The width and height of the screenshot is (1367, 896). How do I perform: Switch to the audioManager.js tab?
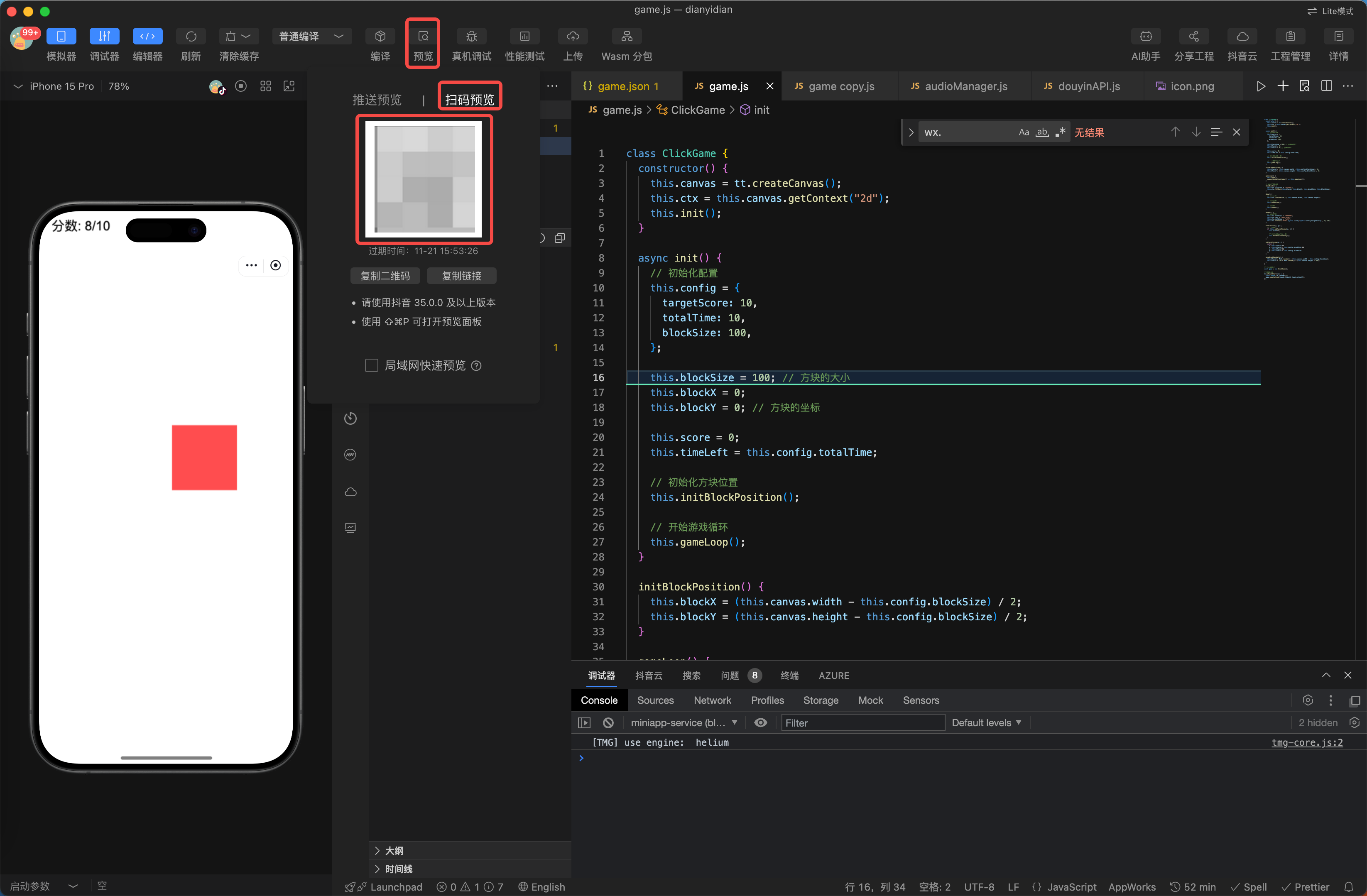(x=965, y=86)
